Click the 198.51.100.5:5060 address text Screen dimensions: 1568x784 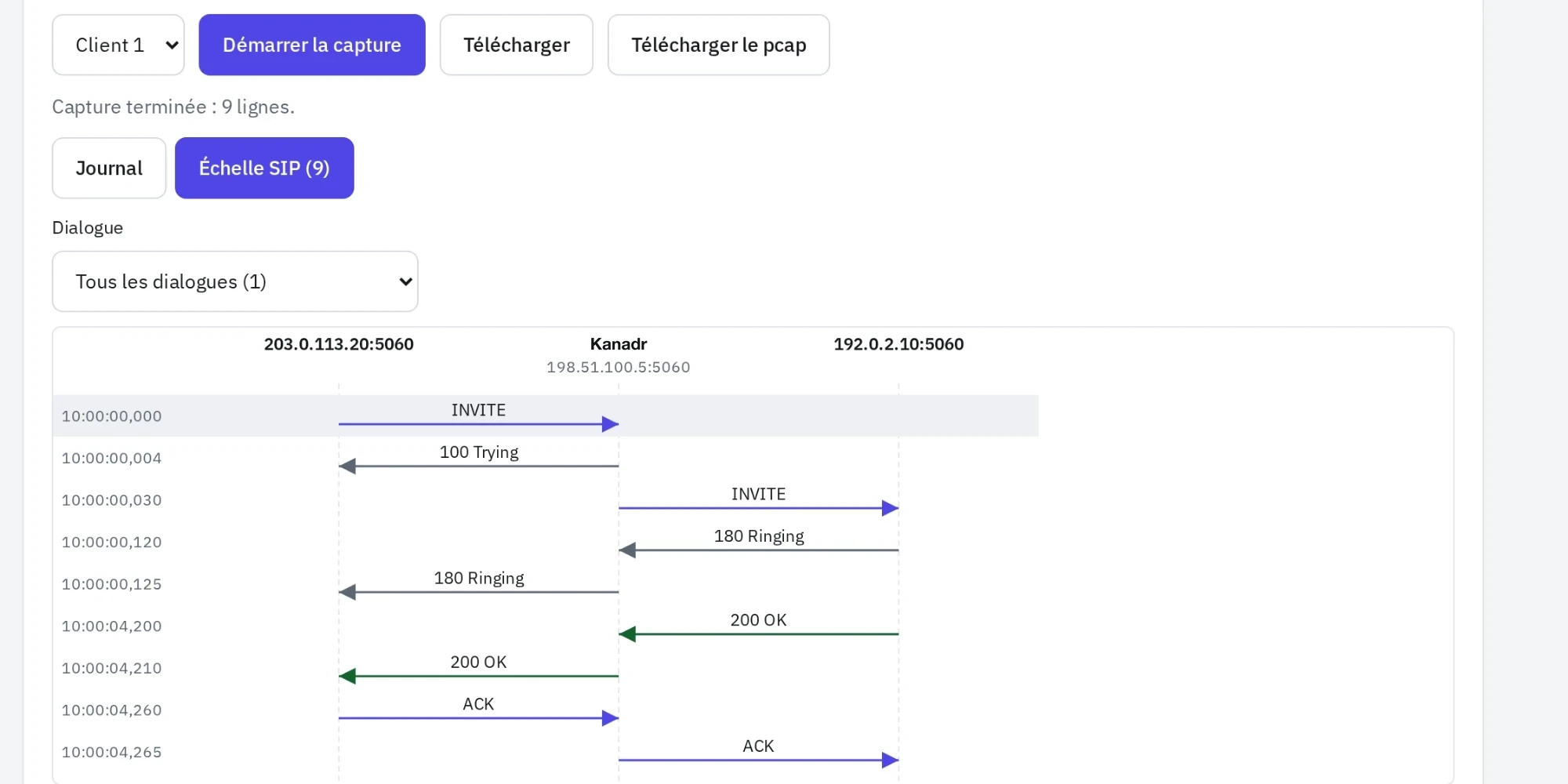619,367
